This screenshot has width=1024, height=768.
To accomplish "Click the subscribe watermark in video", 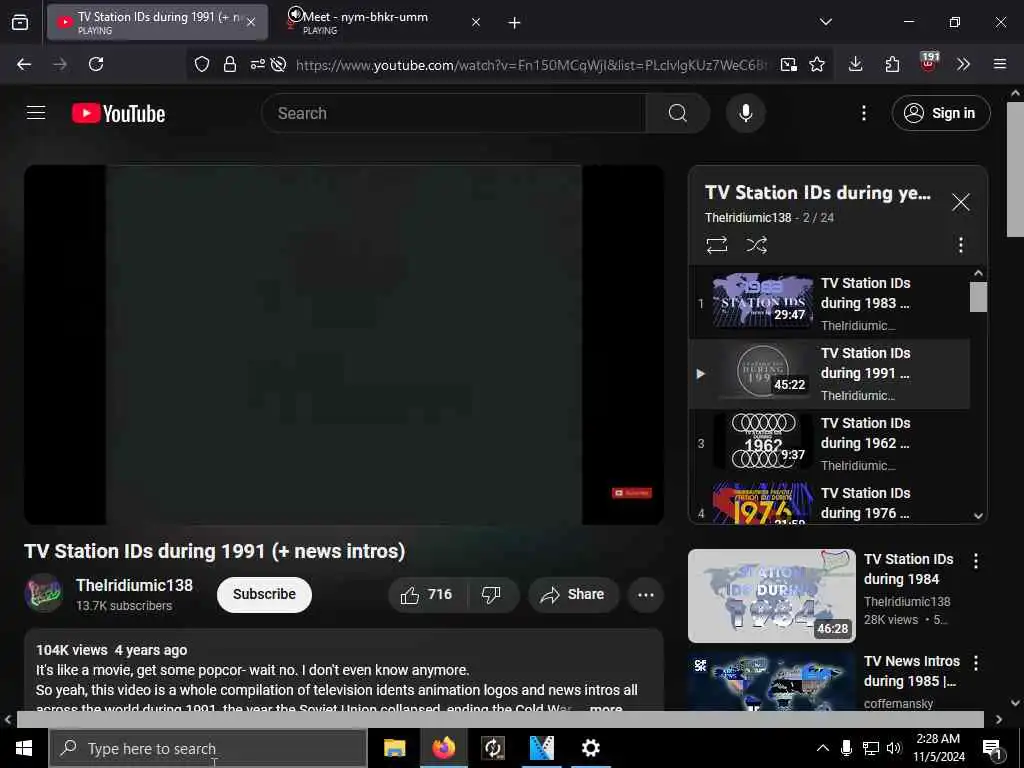I will pos(632,493).
